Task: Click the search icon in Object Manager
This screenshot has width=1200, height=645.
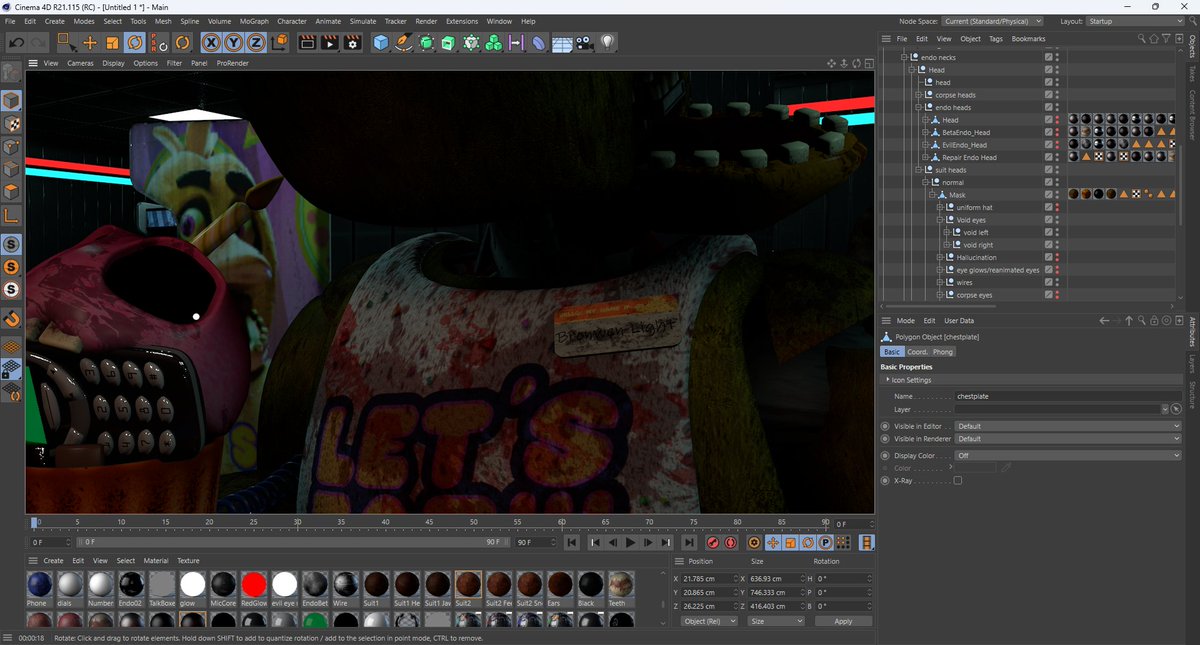Action: 1141,39
